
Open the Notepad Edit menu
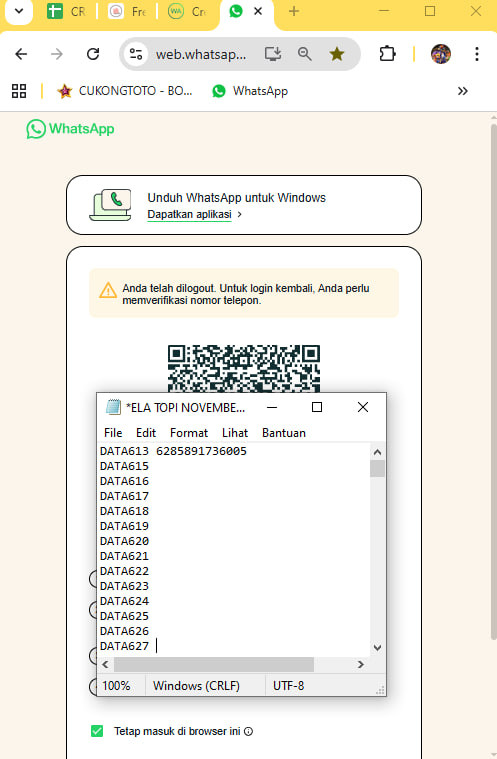tap(146, 433)
